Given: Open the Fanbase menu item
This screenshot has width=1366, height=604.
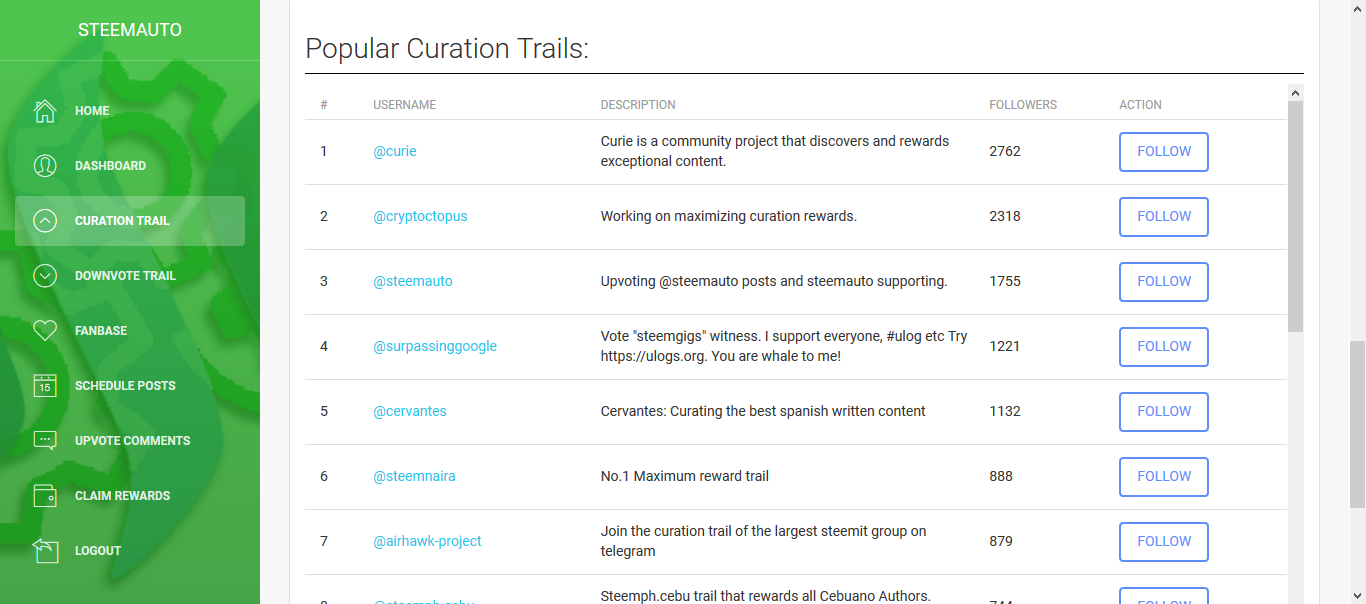Looking at the screenshot, I should point(101,331).
